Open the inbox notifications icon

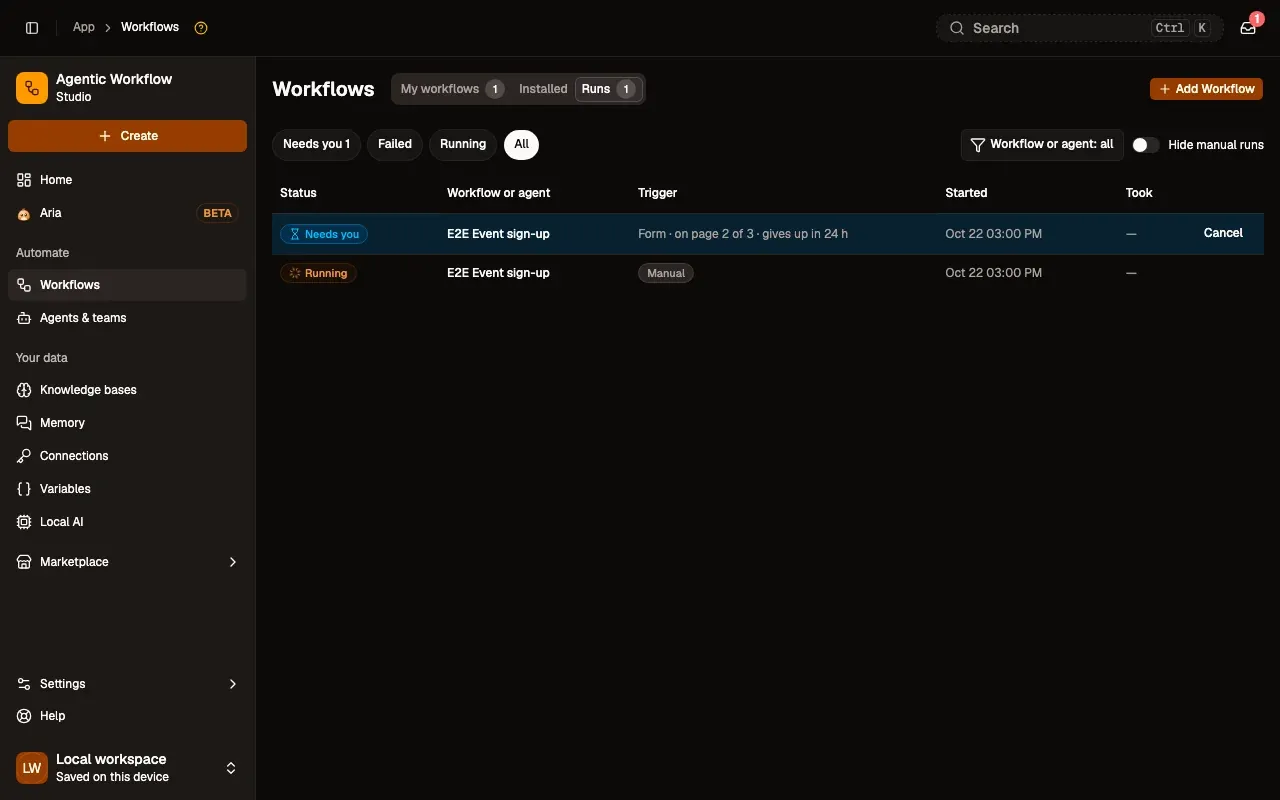point(1248,28)
